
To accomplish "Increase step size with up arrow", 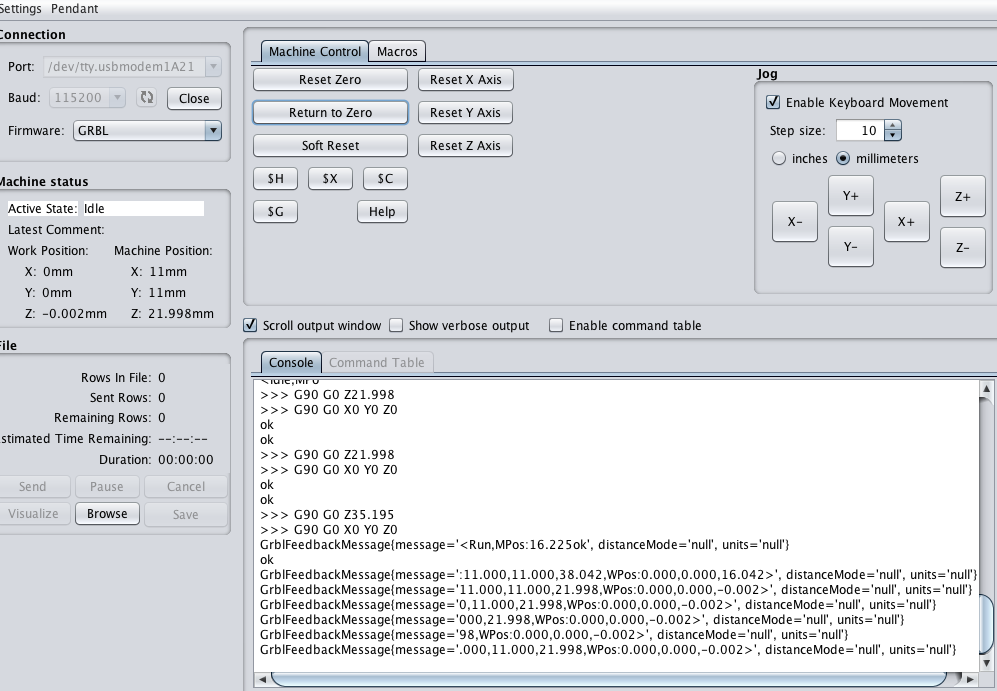I will point(893,125).
